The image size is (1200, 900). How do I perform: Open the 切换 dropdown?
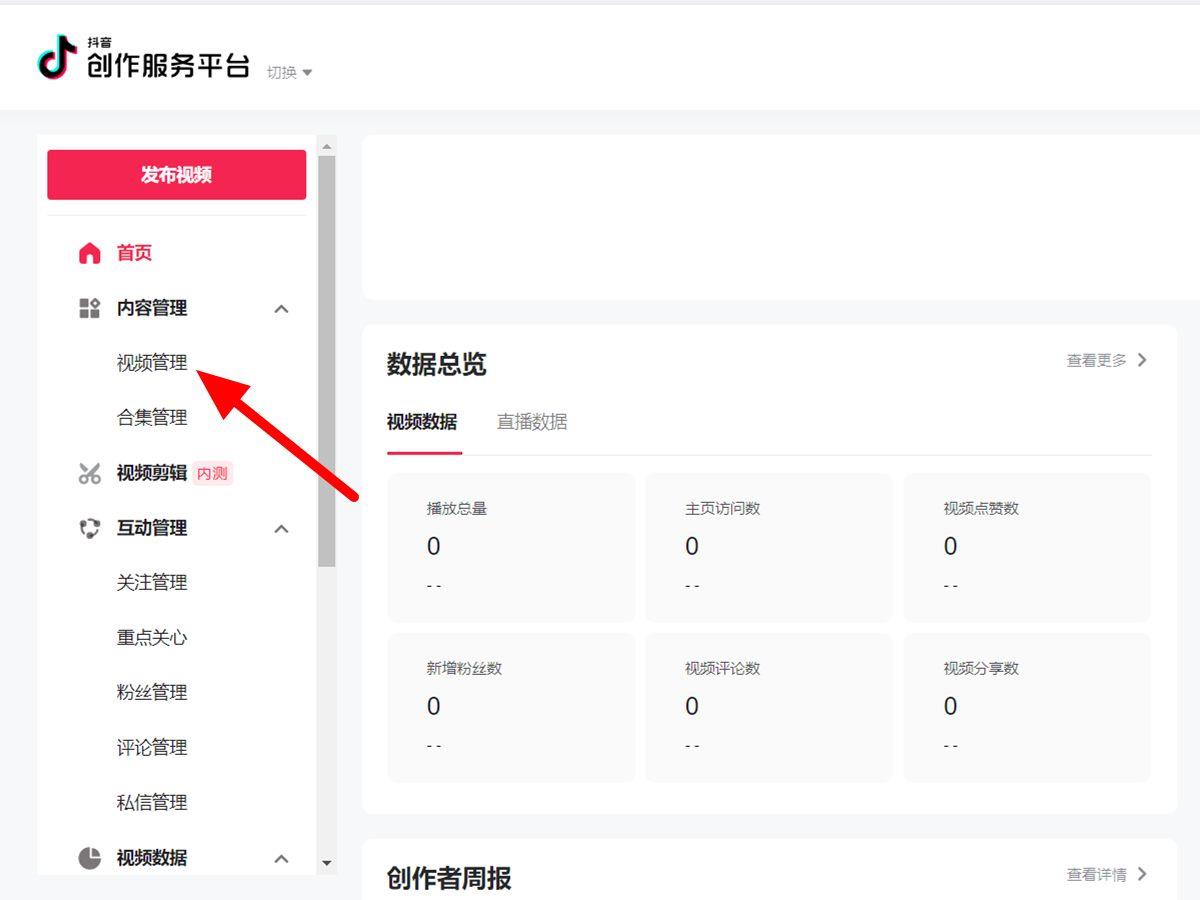289,72
